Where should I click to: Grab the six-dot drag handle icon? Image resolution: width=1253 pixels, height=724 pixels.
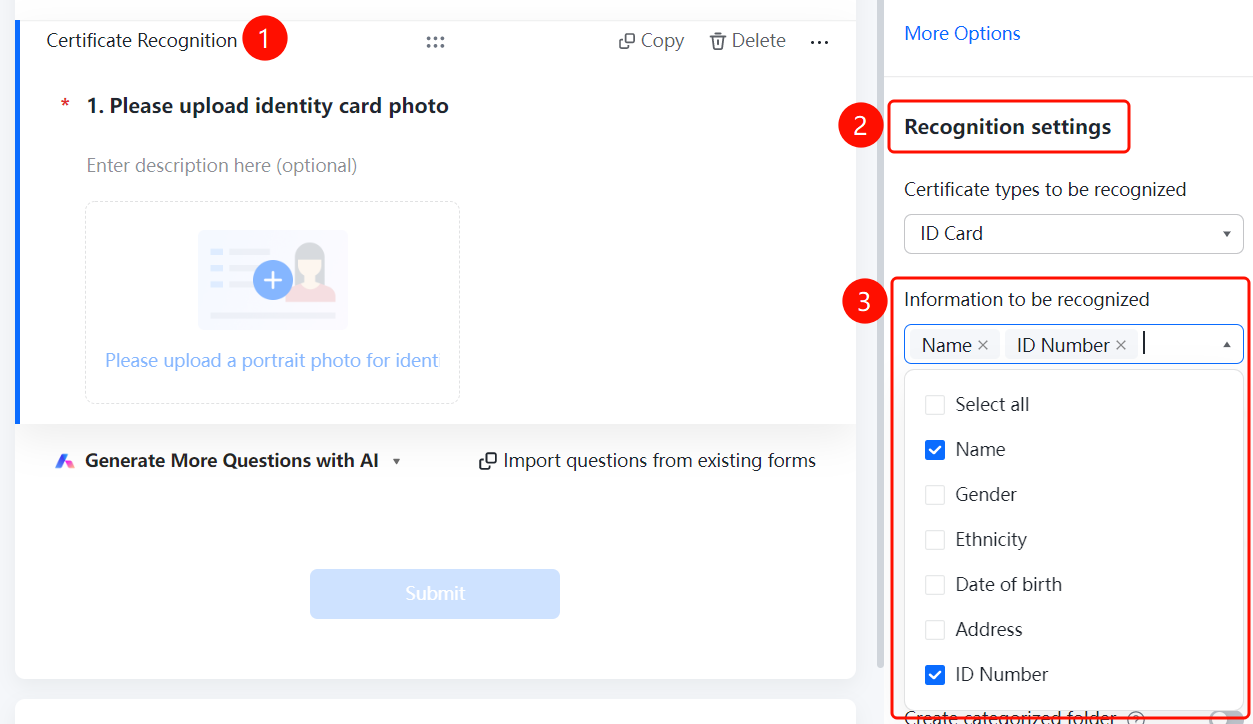coord(435,42)
